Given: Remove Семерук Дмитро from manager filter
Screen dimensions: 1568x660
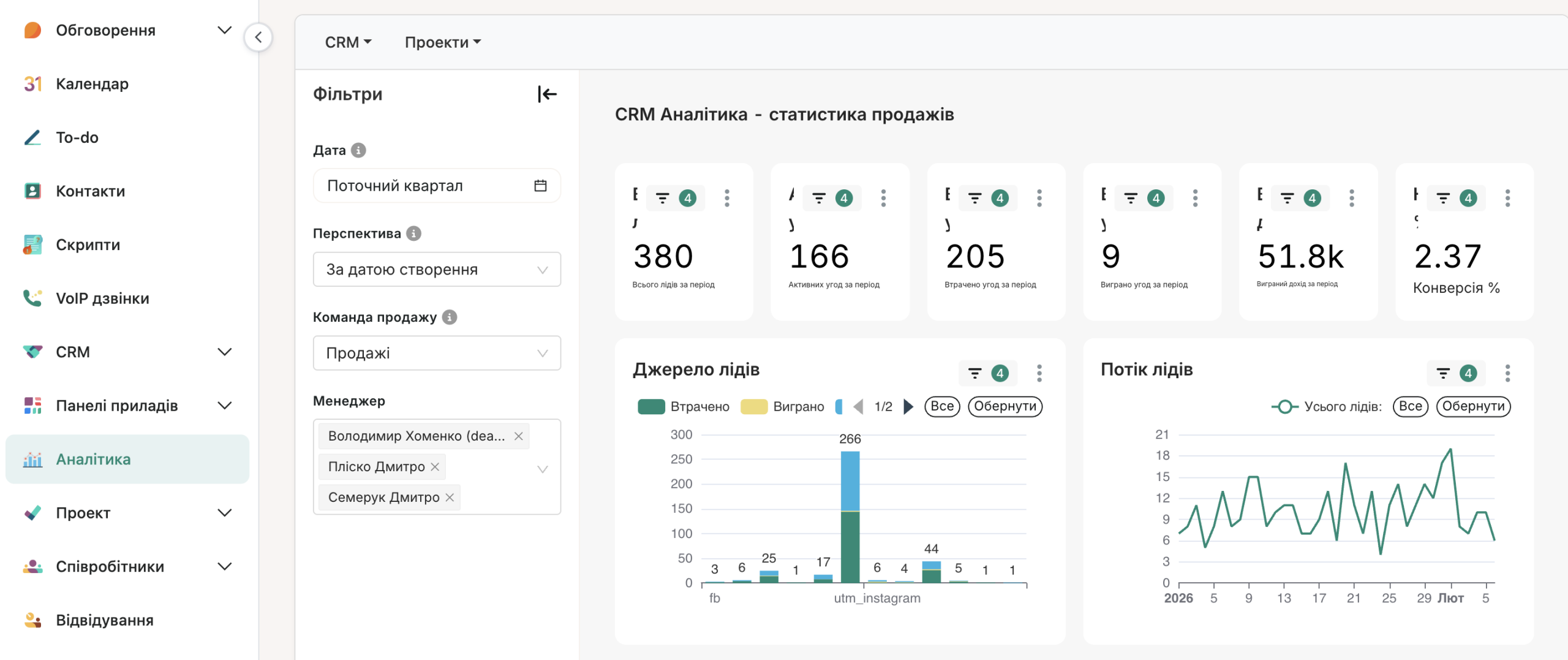Looking at the screenshot, I should click(x=450, y=498).
